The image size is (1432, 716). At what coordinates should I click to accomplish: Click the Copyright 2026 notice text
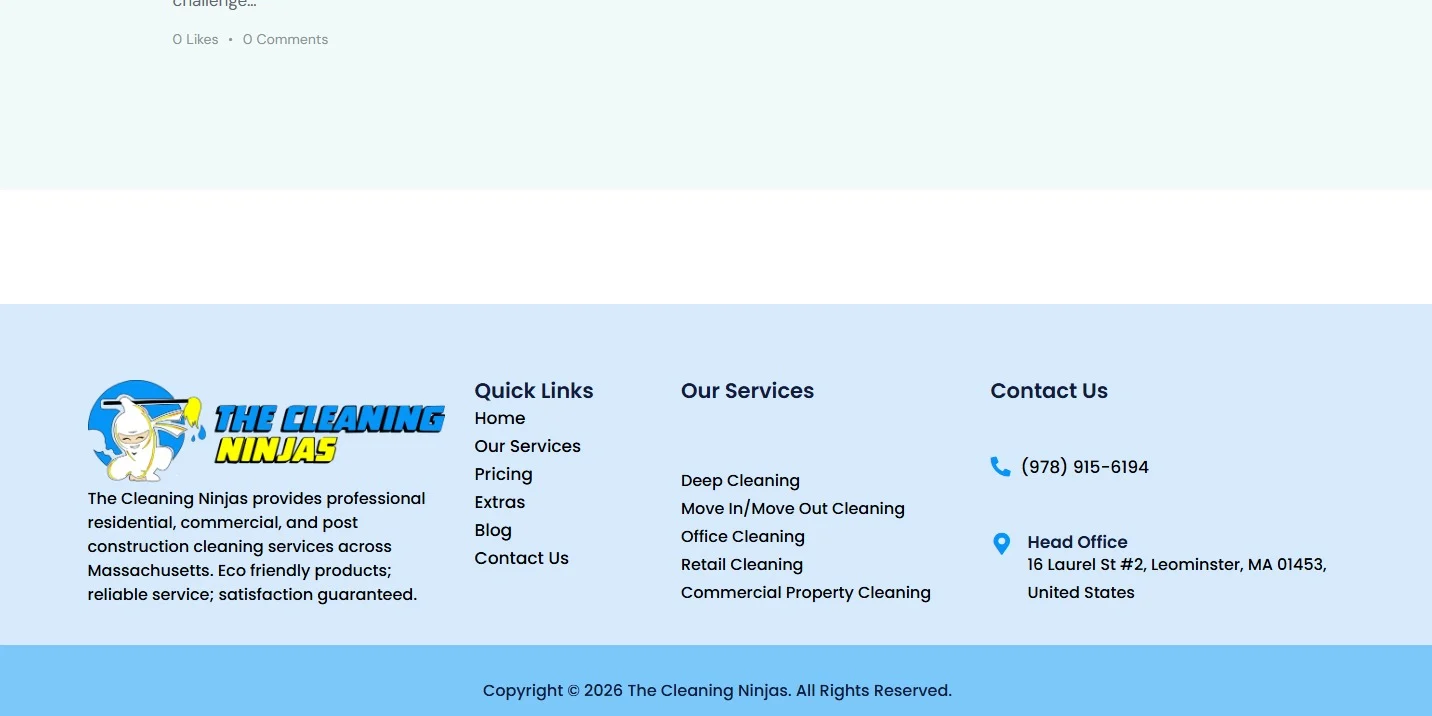[717, 690]
